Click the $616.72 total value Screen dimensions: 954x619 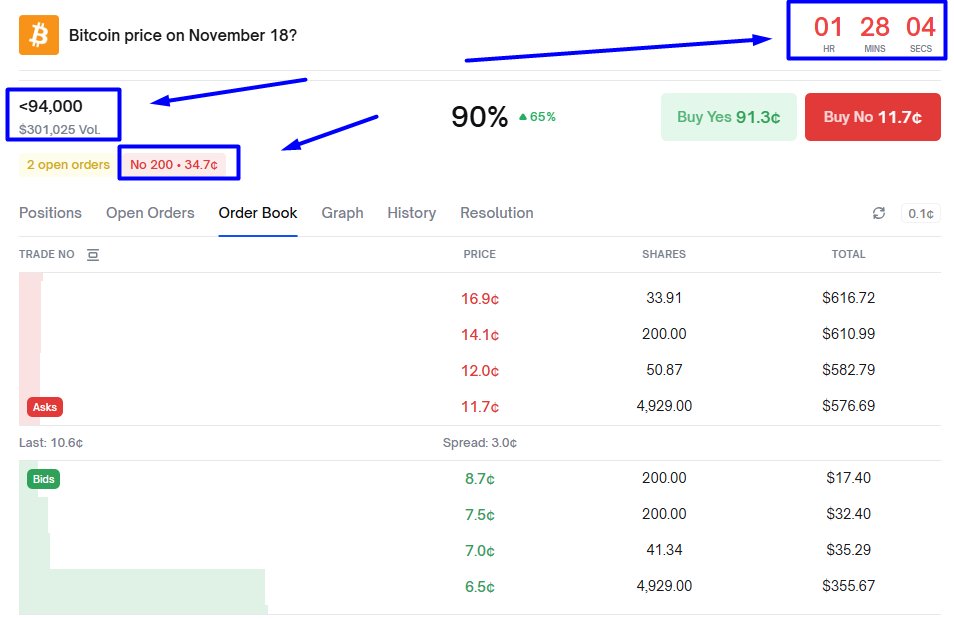[x=848, y=298]
